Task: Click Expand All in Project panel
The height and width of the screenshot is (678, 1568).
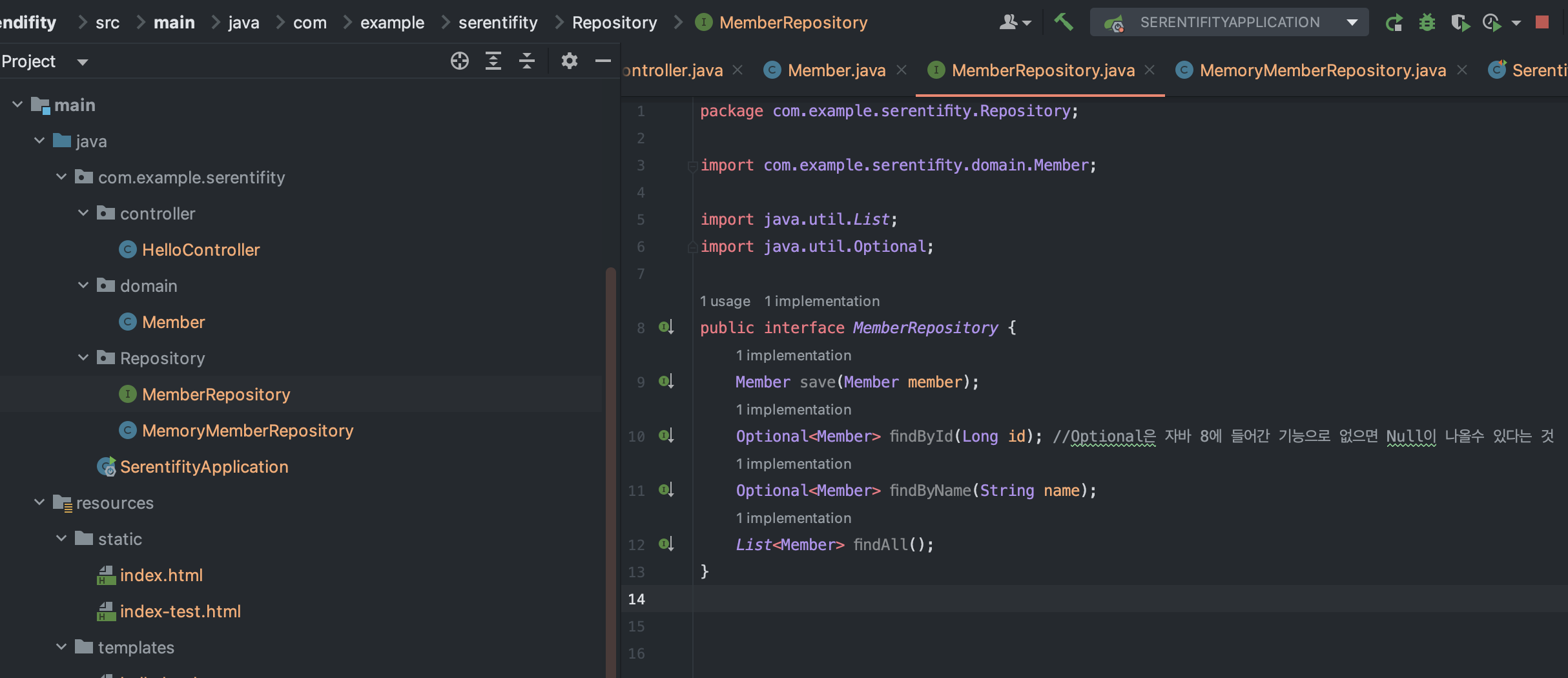Action: 493,61
